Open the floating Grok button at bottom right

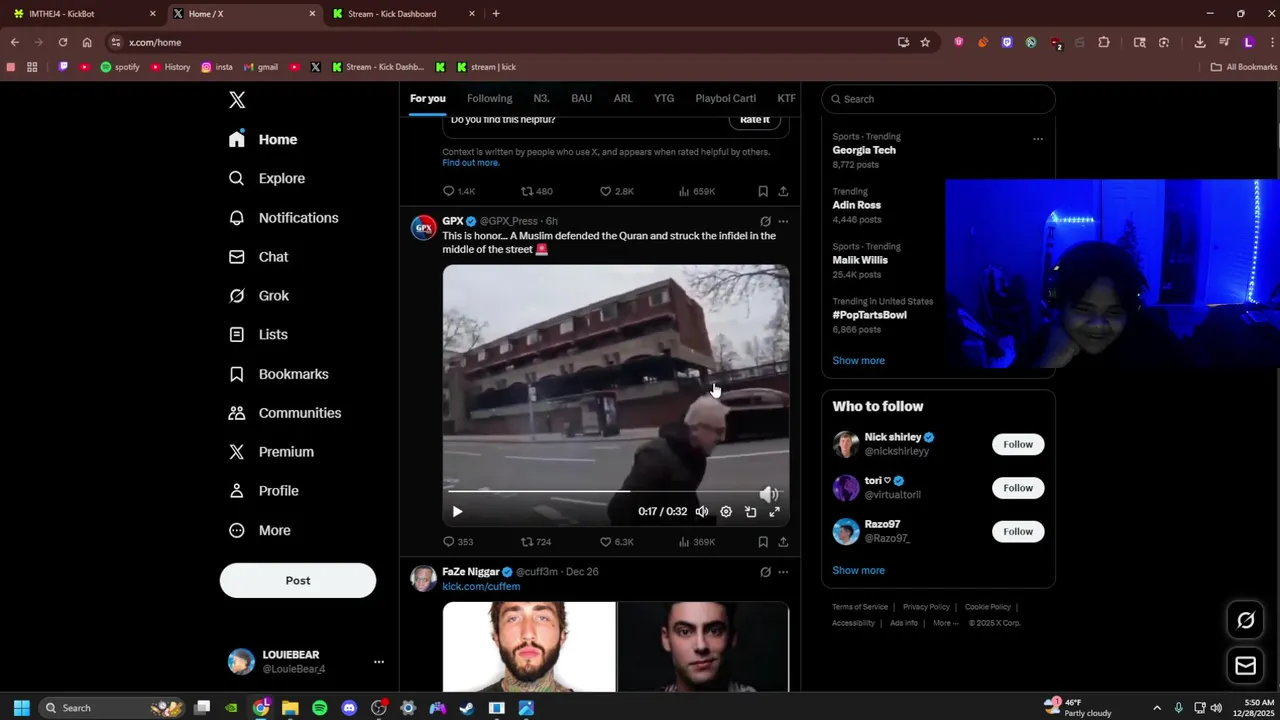click(1246, 620)
